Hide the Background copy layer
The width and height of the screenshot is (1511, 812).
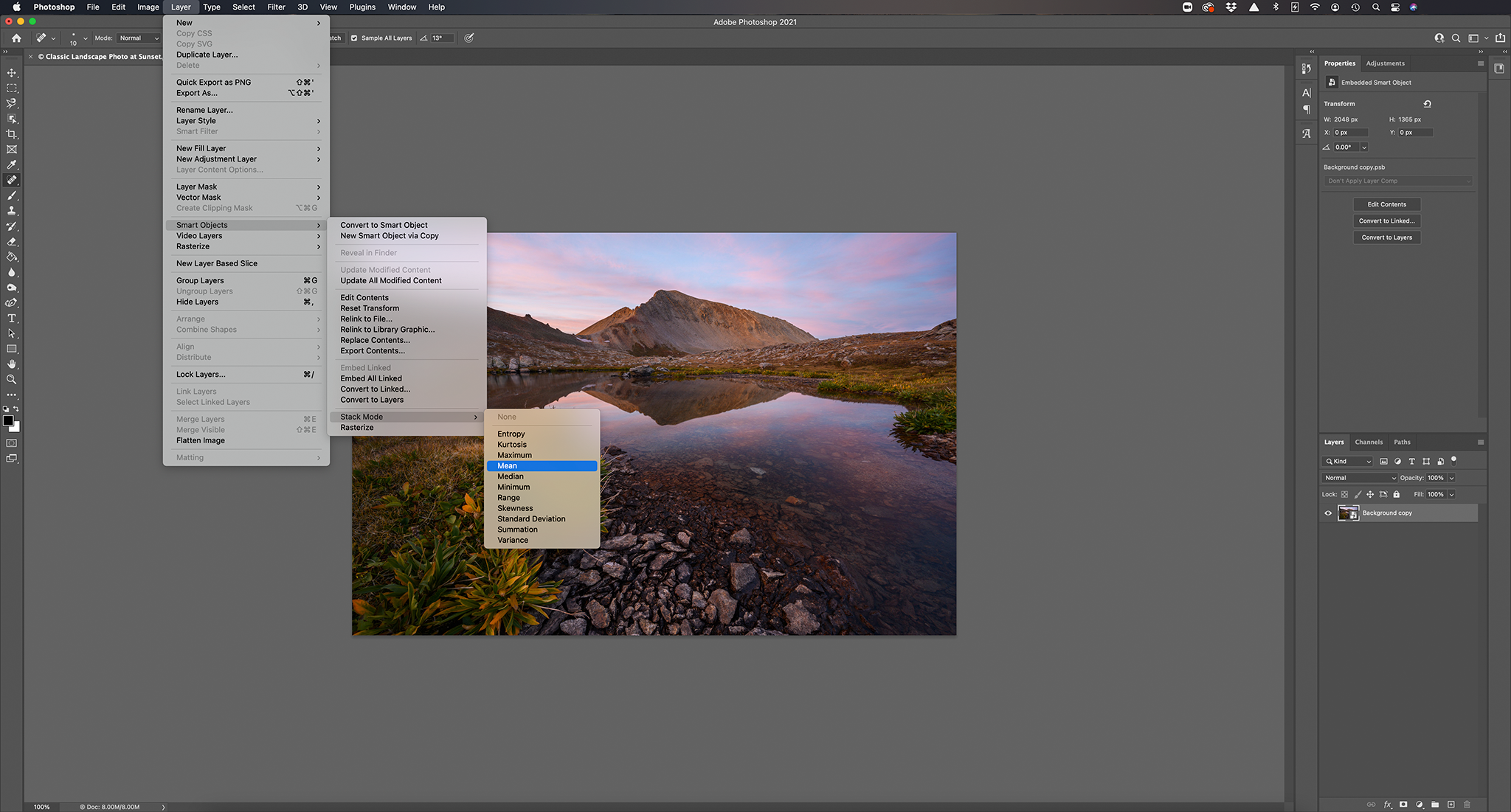point(1328,513)
